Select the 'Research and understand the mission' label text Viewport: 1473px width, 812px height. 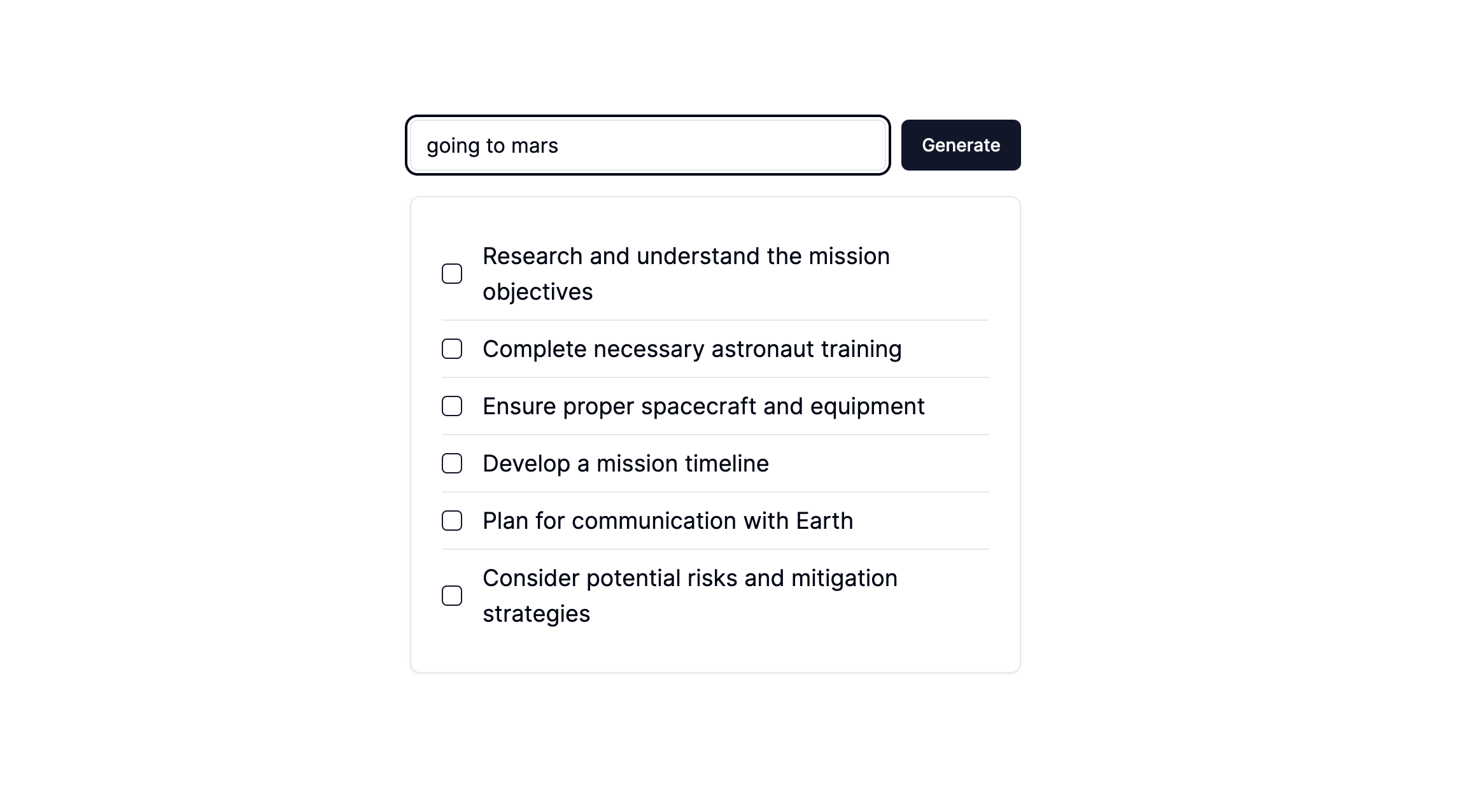point(686,256)
